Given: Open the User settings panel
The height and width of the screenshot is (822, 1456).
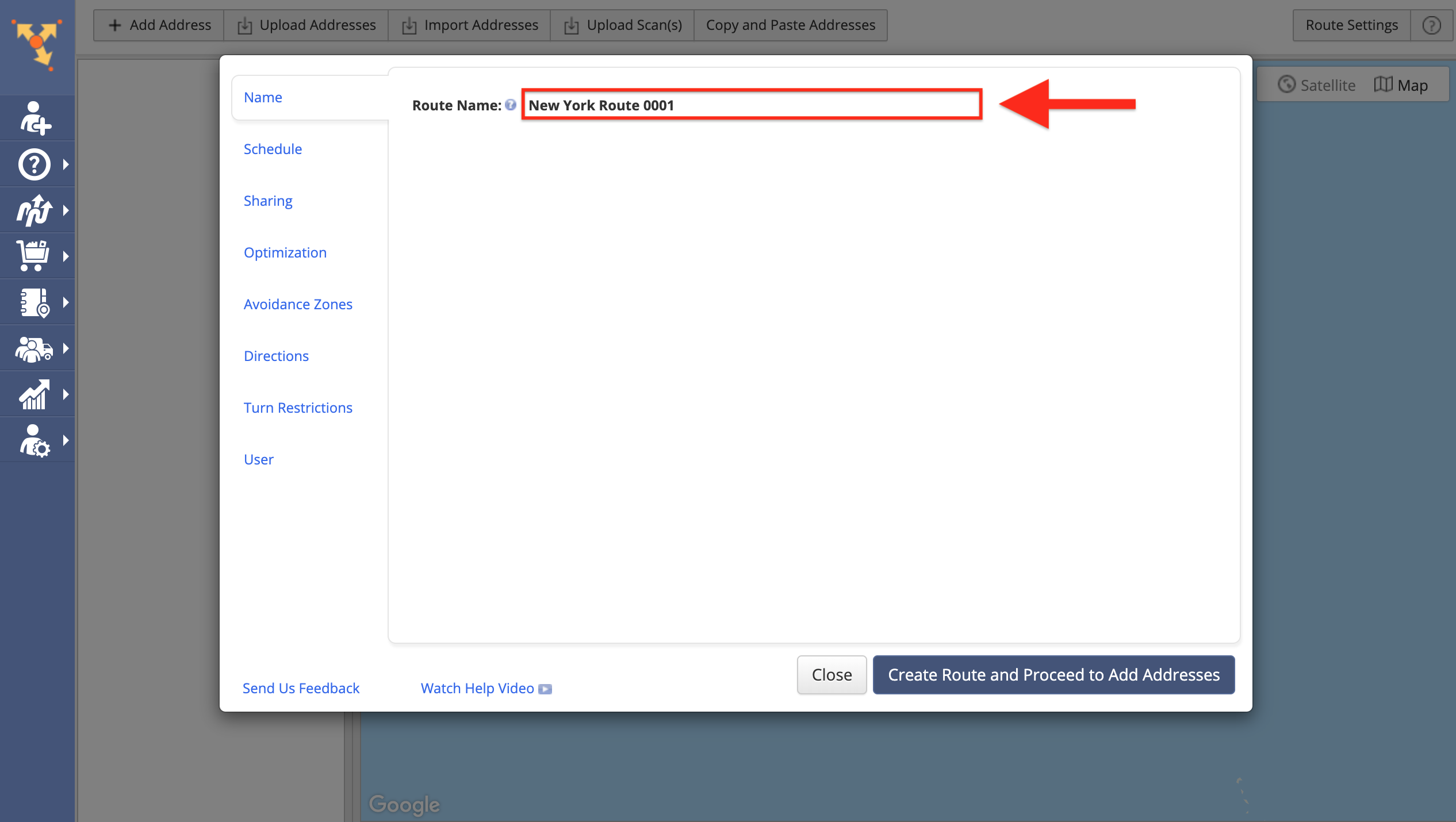Looking at the screenshot, I should 259,459.
